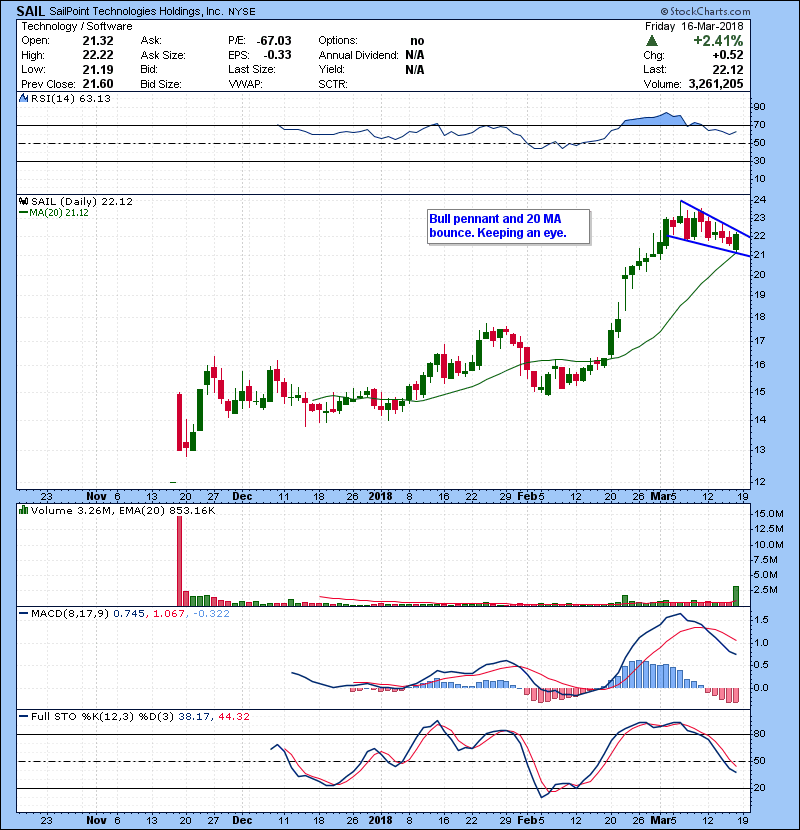Click the MACD signal value 1.067
The image size is (800, 830).
pos(169,614)
